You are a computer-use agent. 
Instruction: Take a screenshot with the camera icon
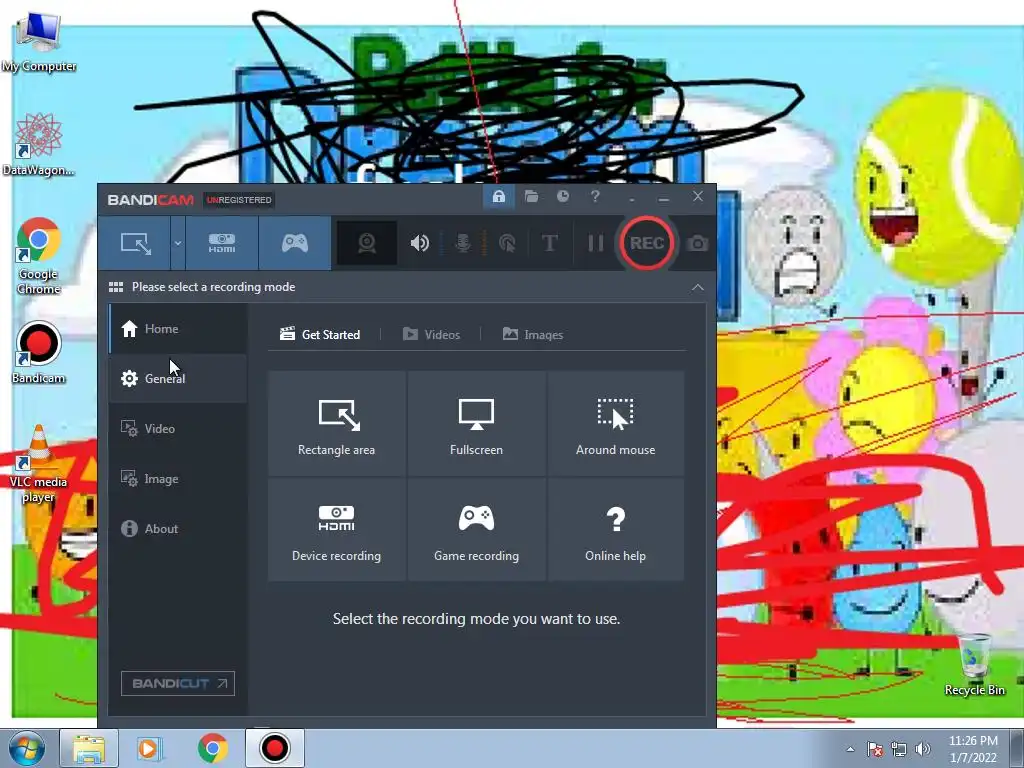coord(697,243)
